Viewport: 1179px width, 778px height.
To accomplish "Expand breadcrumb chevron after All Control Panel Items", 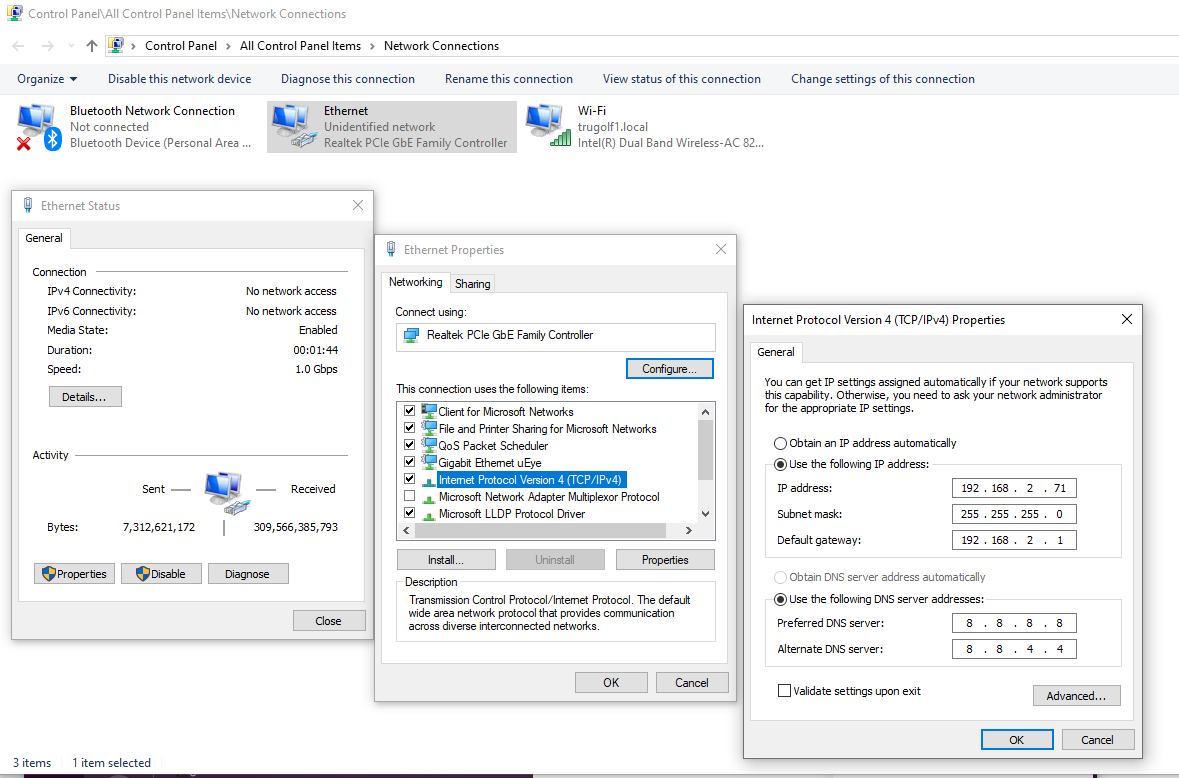I will coord(371,46).
